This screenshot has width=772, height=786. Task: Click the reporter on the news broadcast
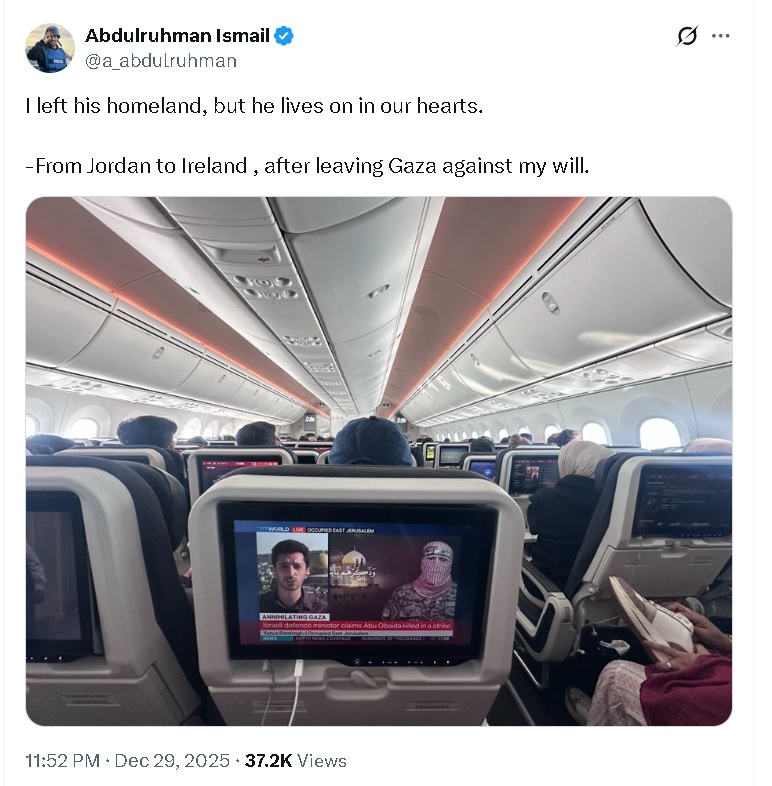(x=292, y=575)
